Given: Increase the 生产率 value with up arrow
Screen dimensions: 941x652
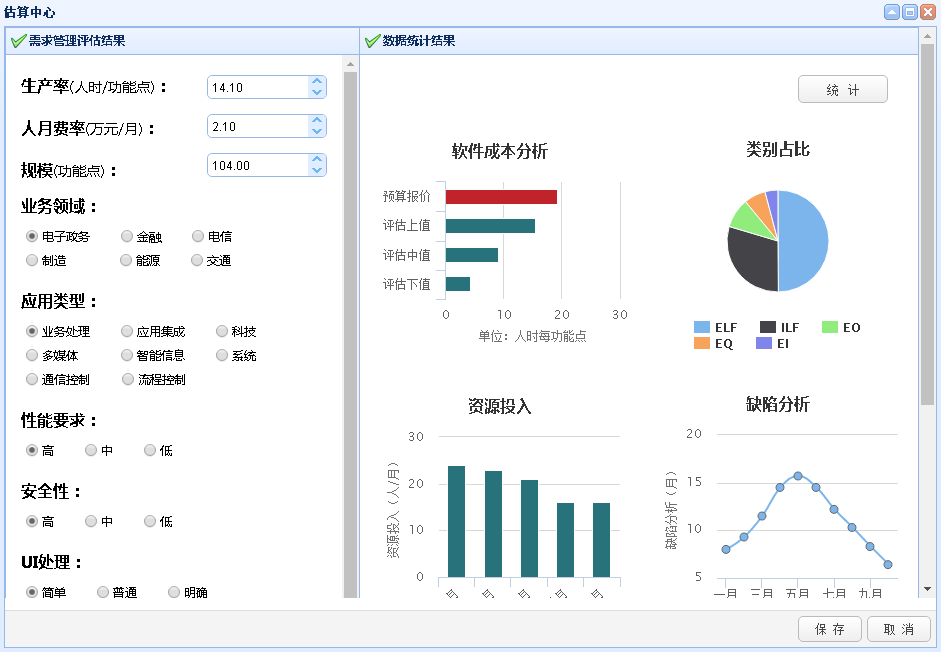Looking at the screenshot, I should coord(317,82).
